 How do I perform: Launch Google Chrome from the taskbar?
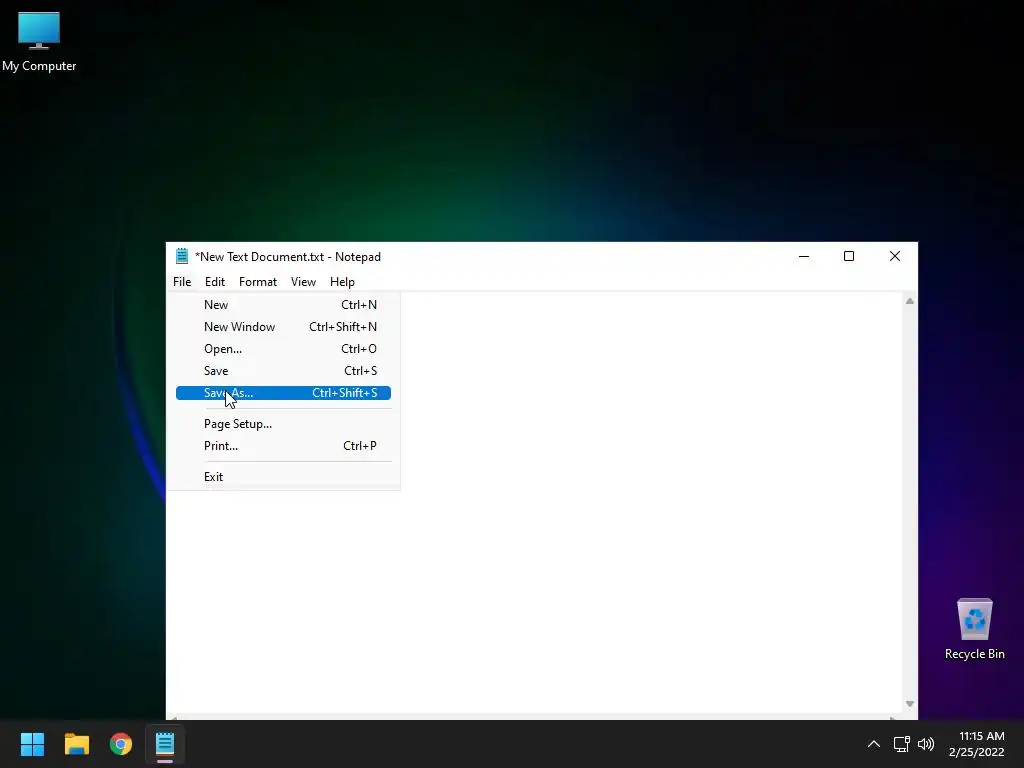pyautogui.click(x=121, y=744)
